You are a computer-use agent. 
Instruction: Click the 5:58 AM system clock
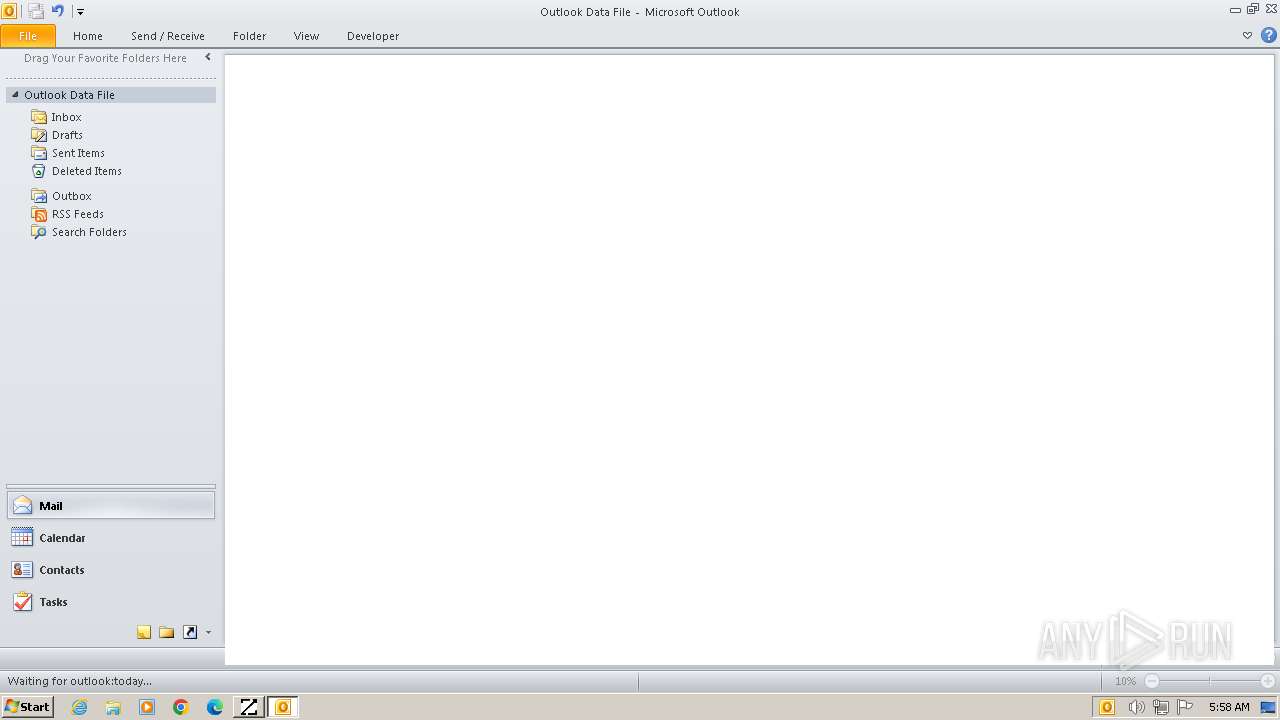click(1229, 707)
